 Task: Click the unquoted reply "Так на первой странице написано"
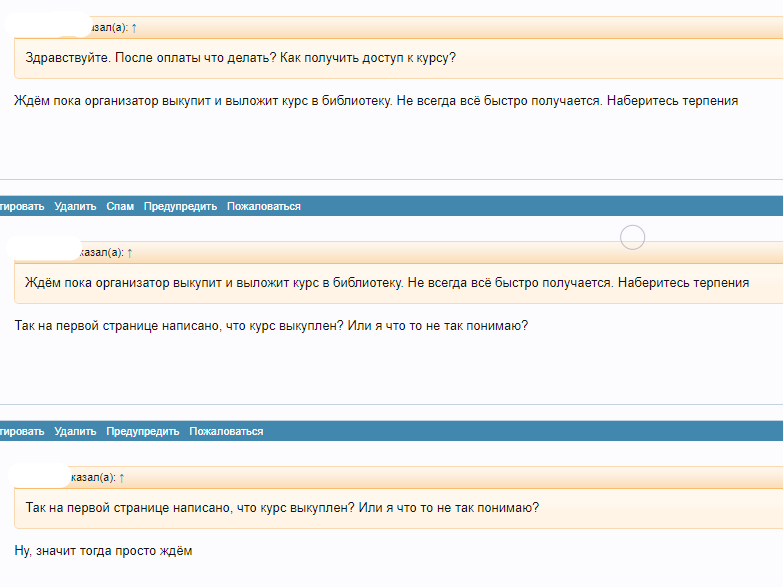272,326
